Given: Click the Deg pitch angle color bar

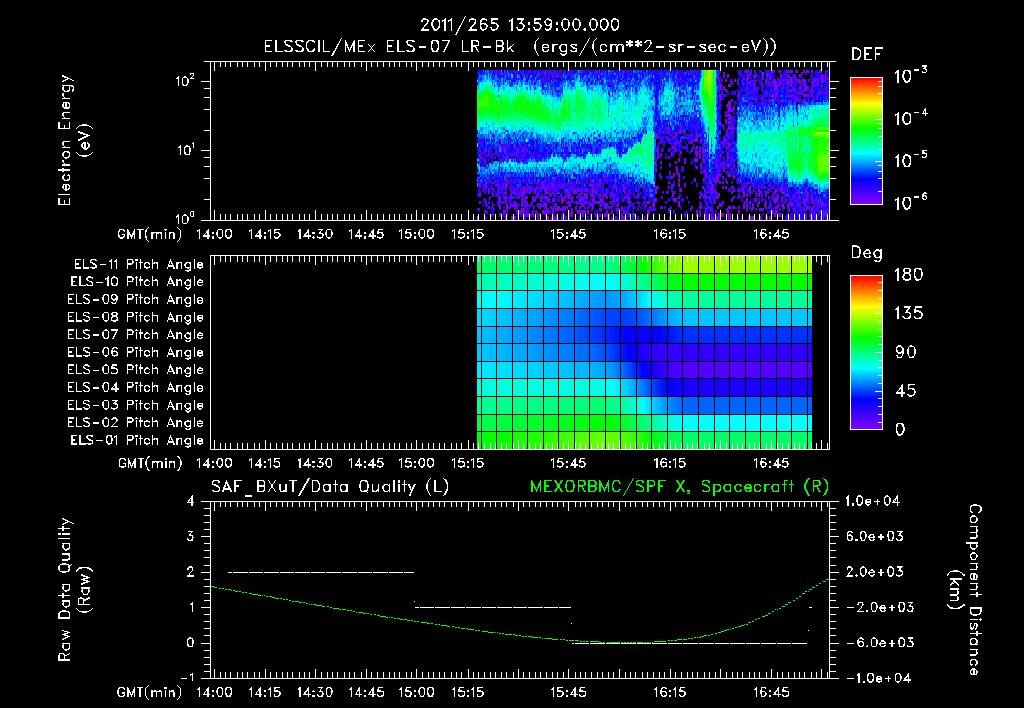Looking at the screenshot, I should point(866,352).
